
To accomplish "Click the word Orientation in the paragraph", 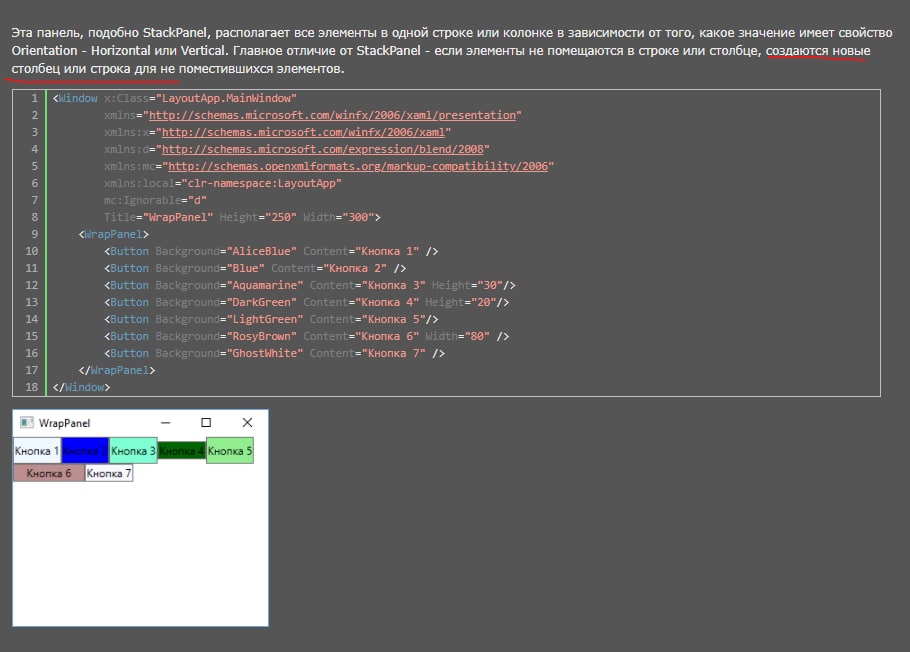I will pyautogui.click(x=44, y=51).
